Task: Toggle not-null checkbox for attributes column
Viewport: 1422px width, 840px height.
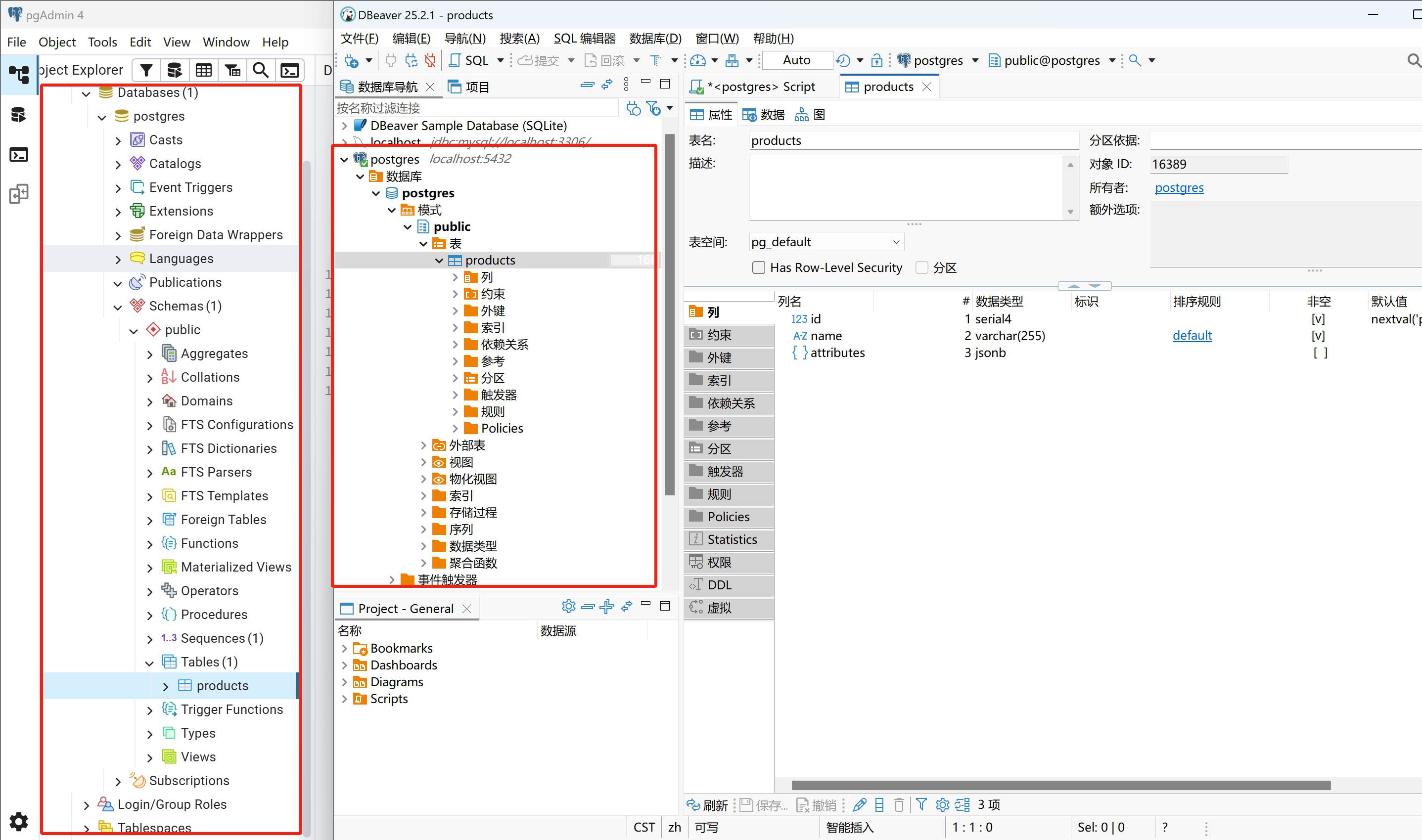Action: pos(1320,353)
